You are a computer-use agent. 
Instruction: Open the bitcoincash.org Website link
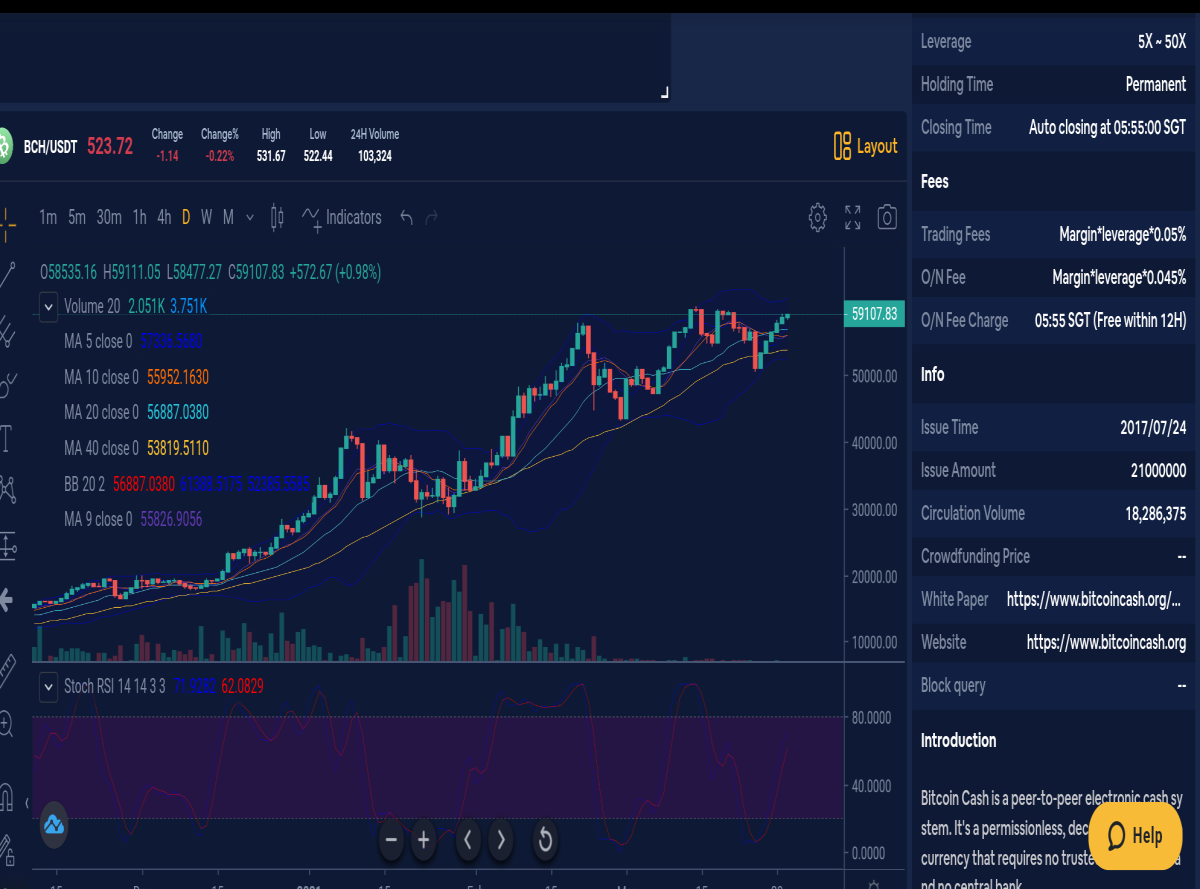pyautogui.click(x=1106, y=642)
